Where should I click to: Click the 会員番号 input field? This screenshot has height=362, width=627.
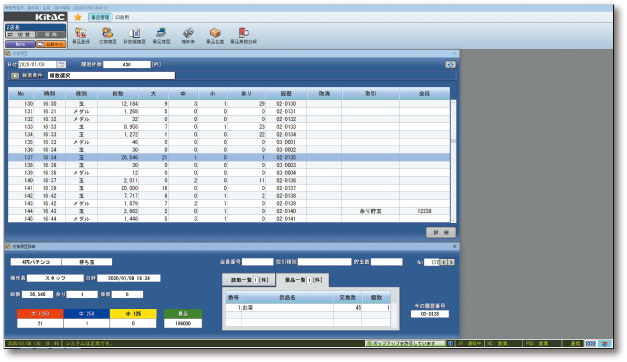point(258,262)
